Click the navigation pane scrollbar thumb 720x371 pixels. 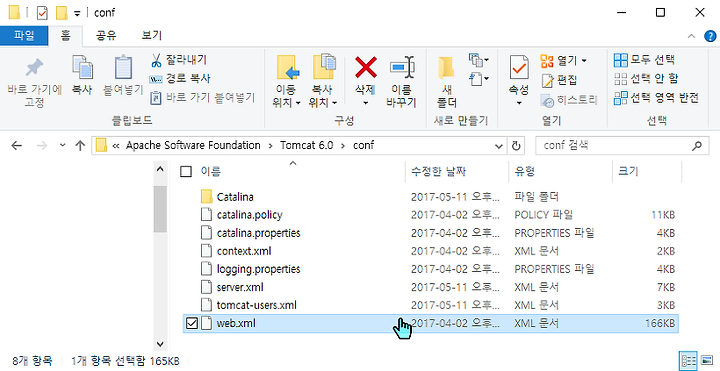160,209
